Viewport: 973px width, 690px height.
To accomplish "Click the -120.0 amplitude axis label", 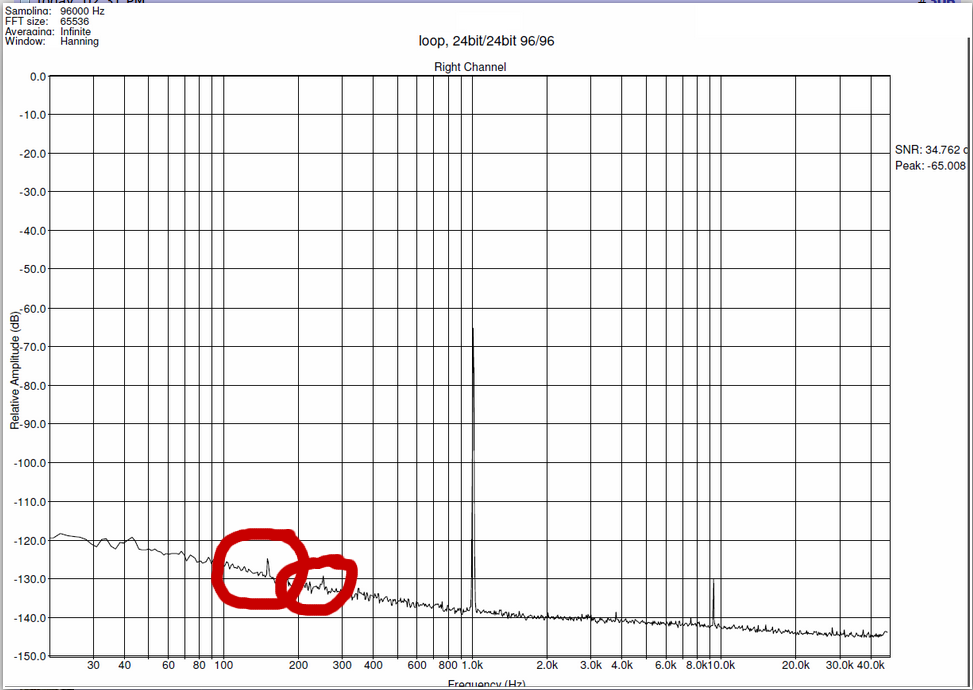I will (x=30, y=540).
